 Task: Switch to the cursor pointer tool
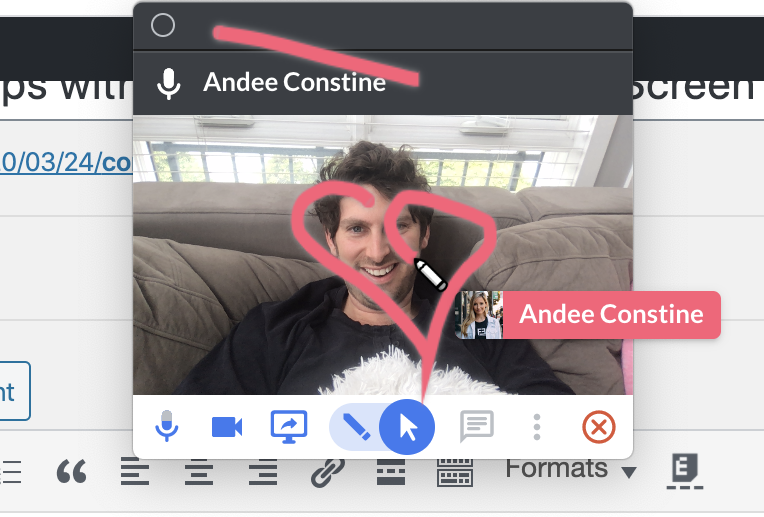pyautogui.click(x=407, y=428)
